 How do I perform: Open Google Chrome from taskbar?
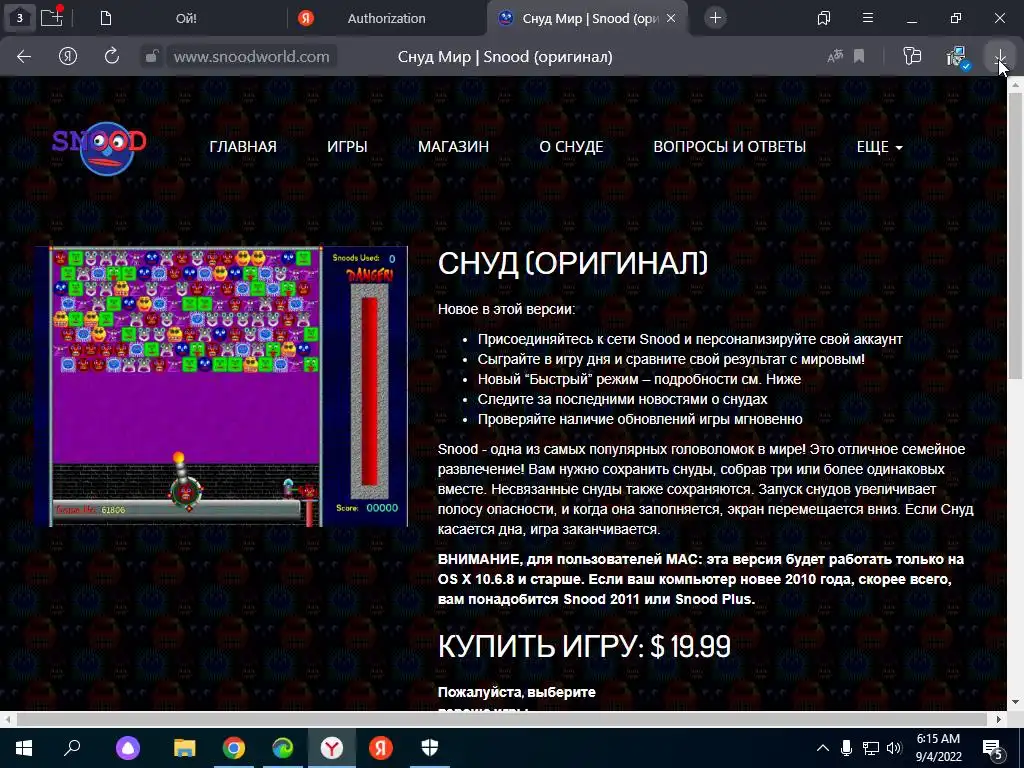[x=234, y=748]
